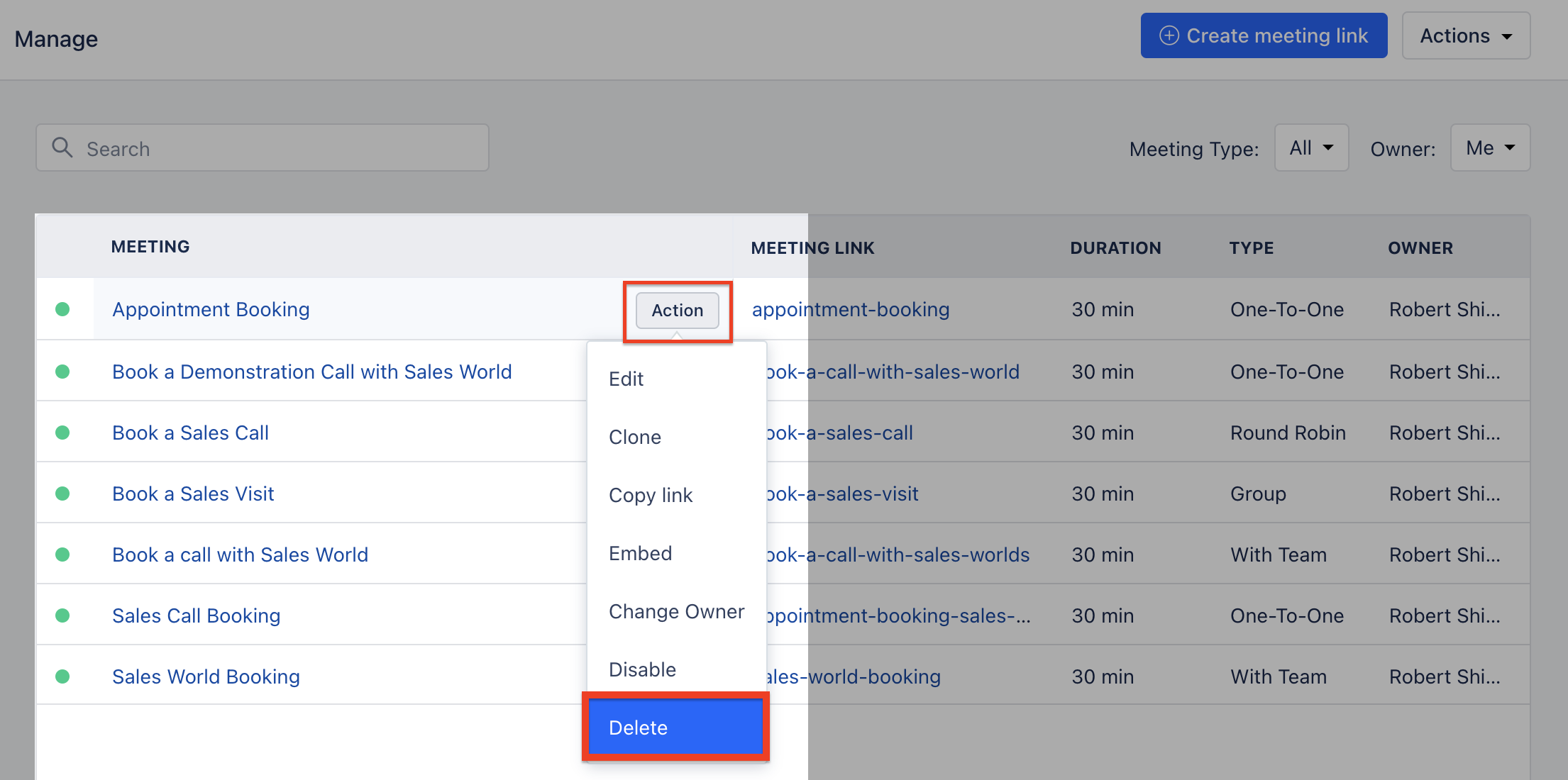Click the search magnifier icon
The height and width of the screenshot is (780, 1568).
[x=62, y=147]
